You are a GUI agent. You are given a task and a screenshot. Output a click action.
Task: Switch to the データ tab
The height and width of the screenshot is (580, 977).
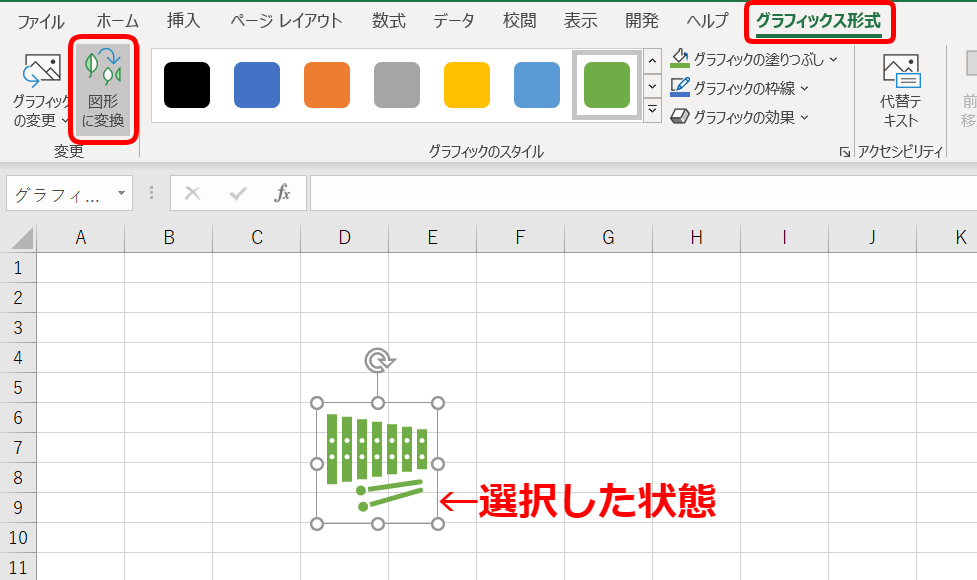point(454,19)
